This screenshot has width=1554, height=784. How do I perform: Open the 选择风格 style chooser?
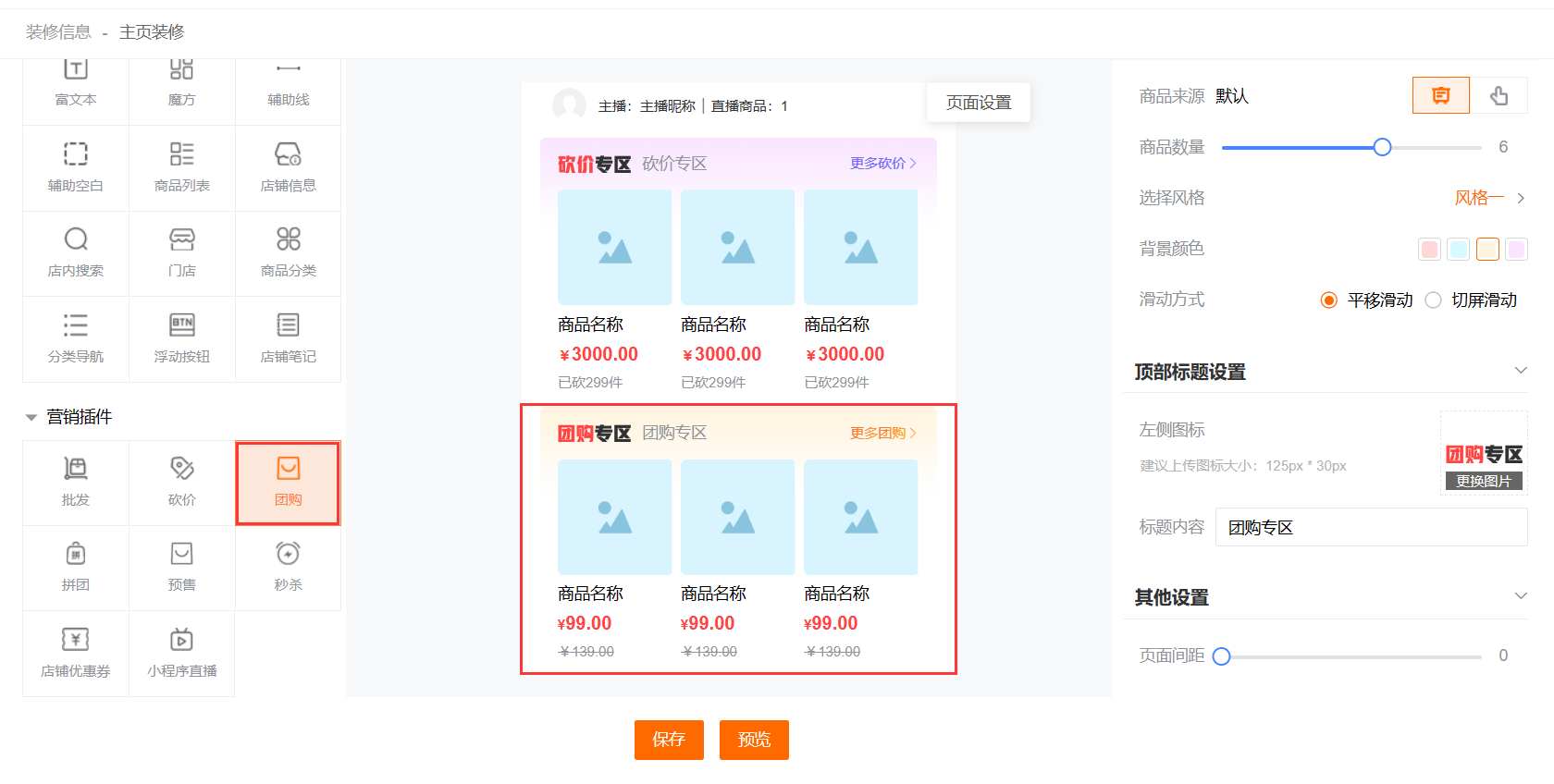click(1489, 198)
